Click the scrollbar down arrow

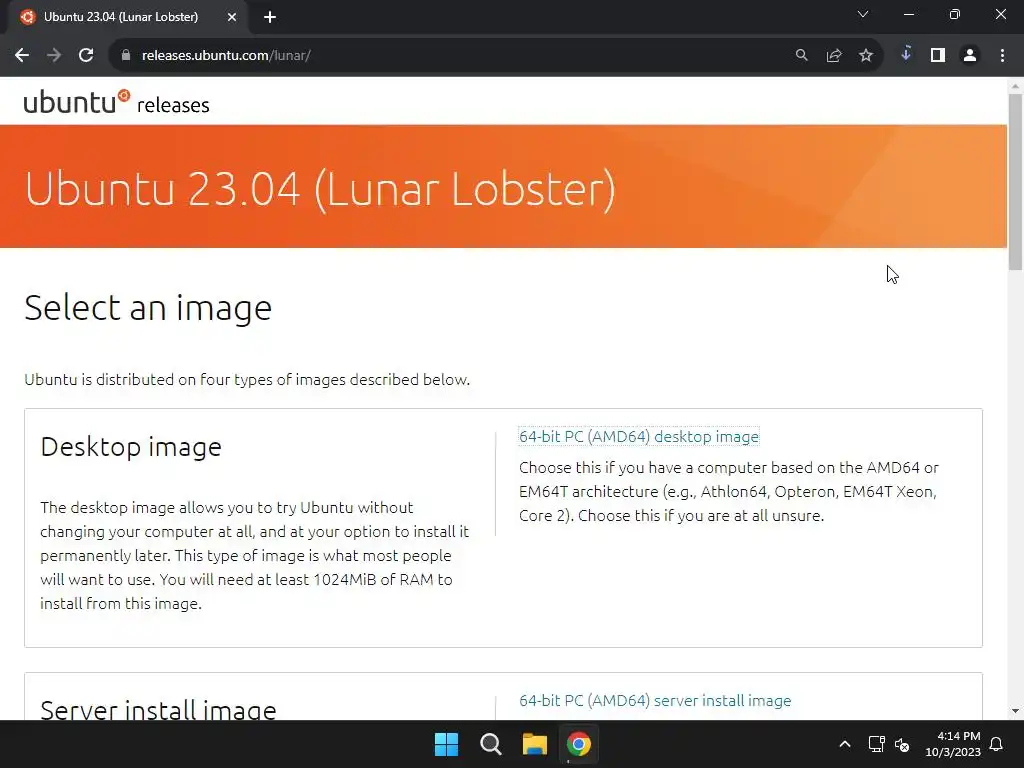point(1015,711)
